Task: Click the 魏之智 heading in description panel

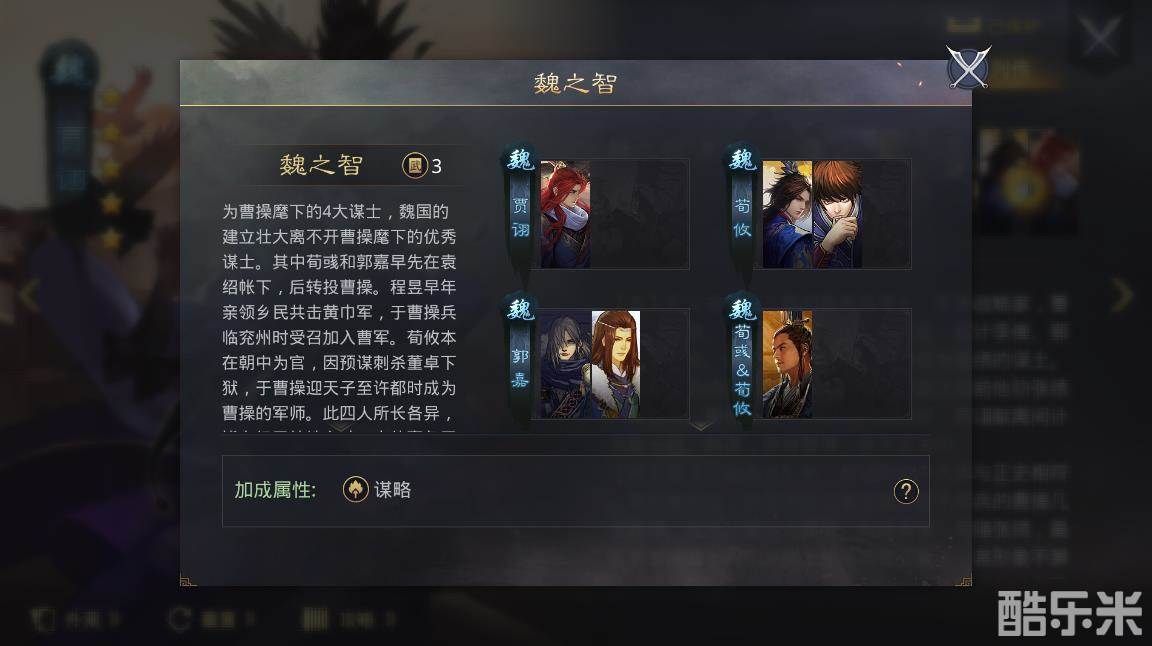Action: [x=321, y=165]
